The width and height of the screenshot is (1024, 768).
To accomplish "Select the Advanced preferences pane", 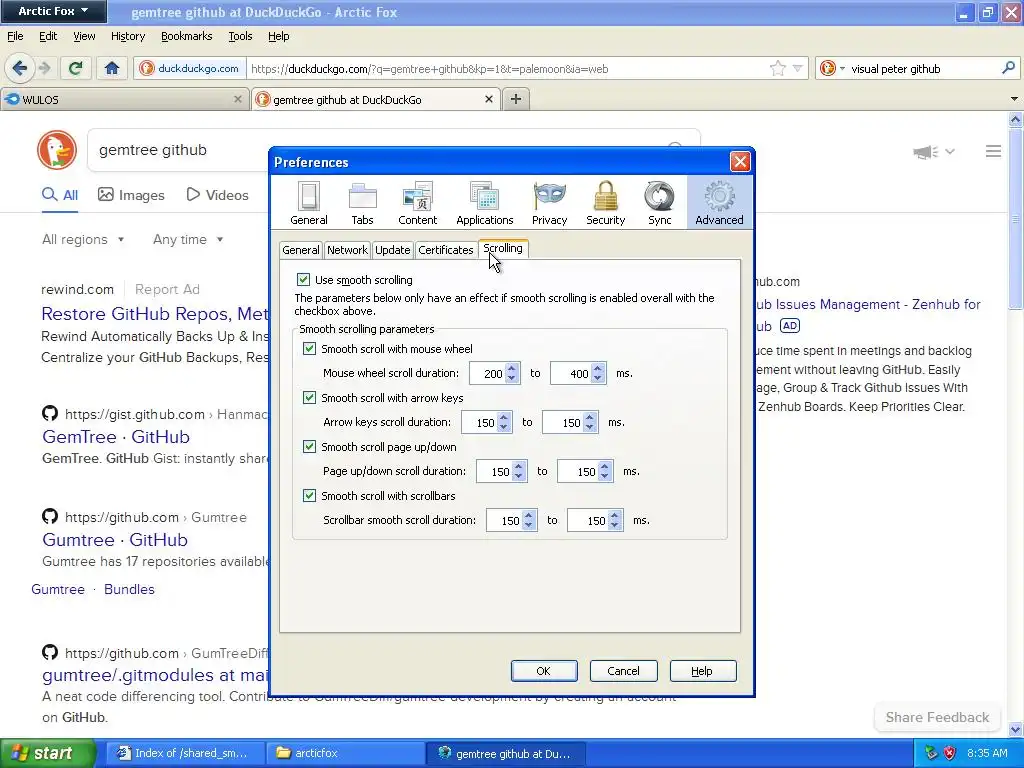I will tap(719, 203).
